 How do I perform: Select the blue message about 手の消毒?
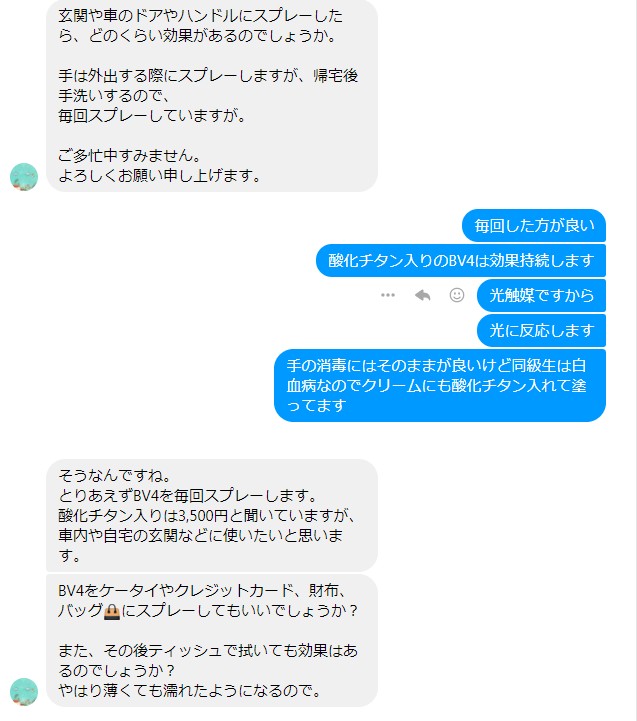tap(440, 385)
